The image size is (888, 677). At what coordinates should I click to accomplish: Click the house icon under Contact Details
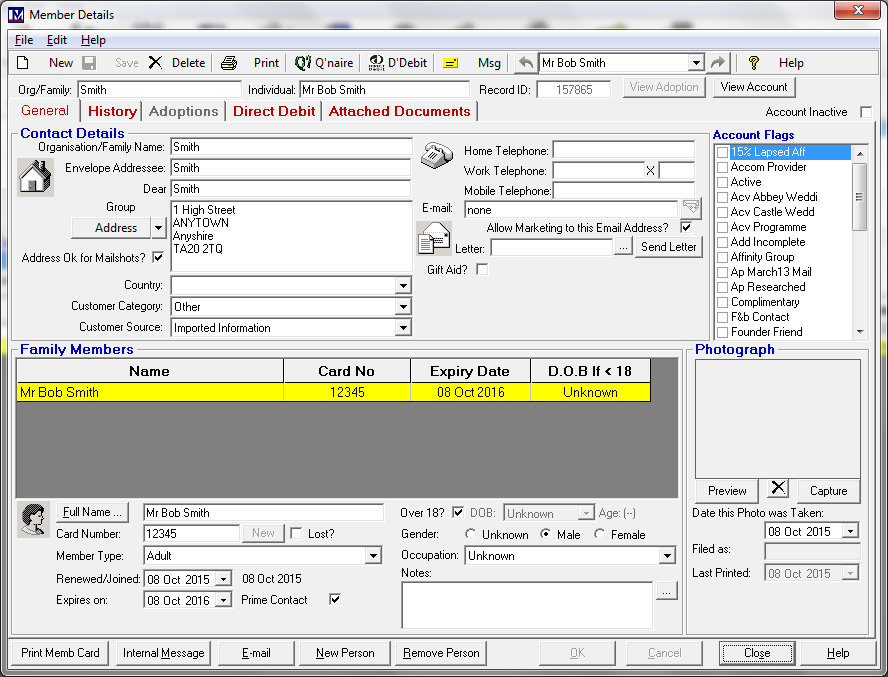coord(35,177)
